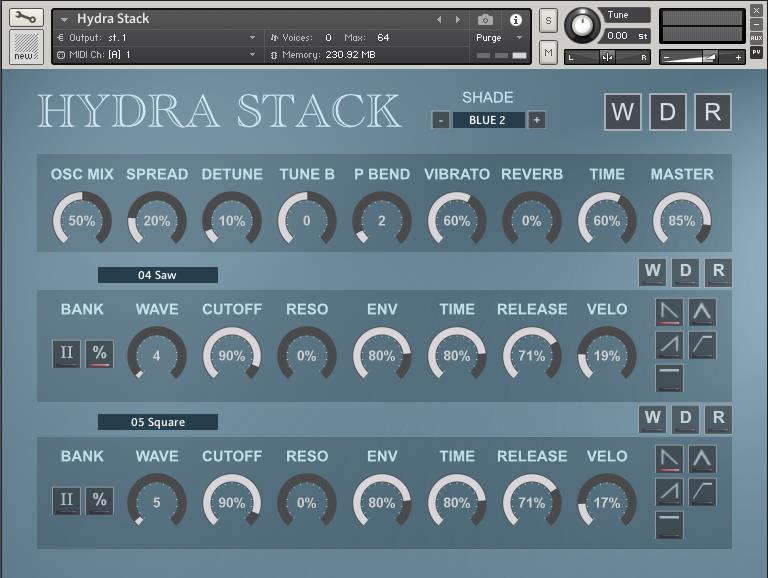The width and height of the screenshot is (768, 578).
Task: Open the BLUE 2 shade selector
Action: tap(488, 120)
